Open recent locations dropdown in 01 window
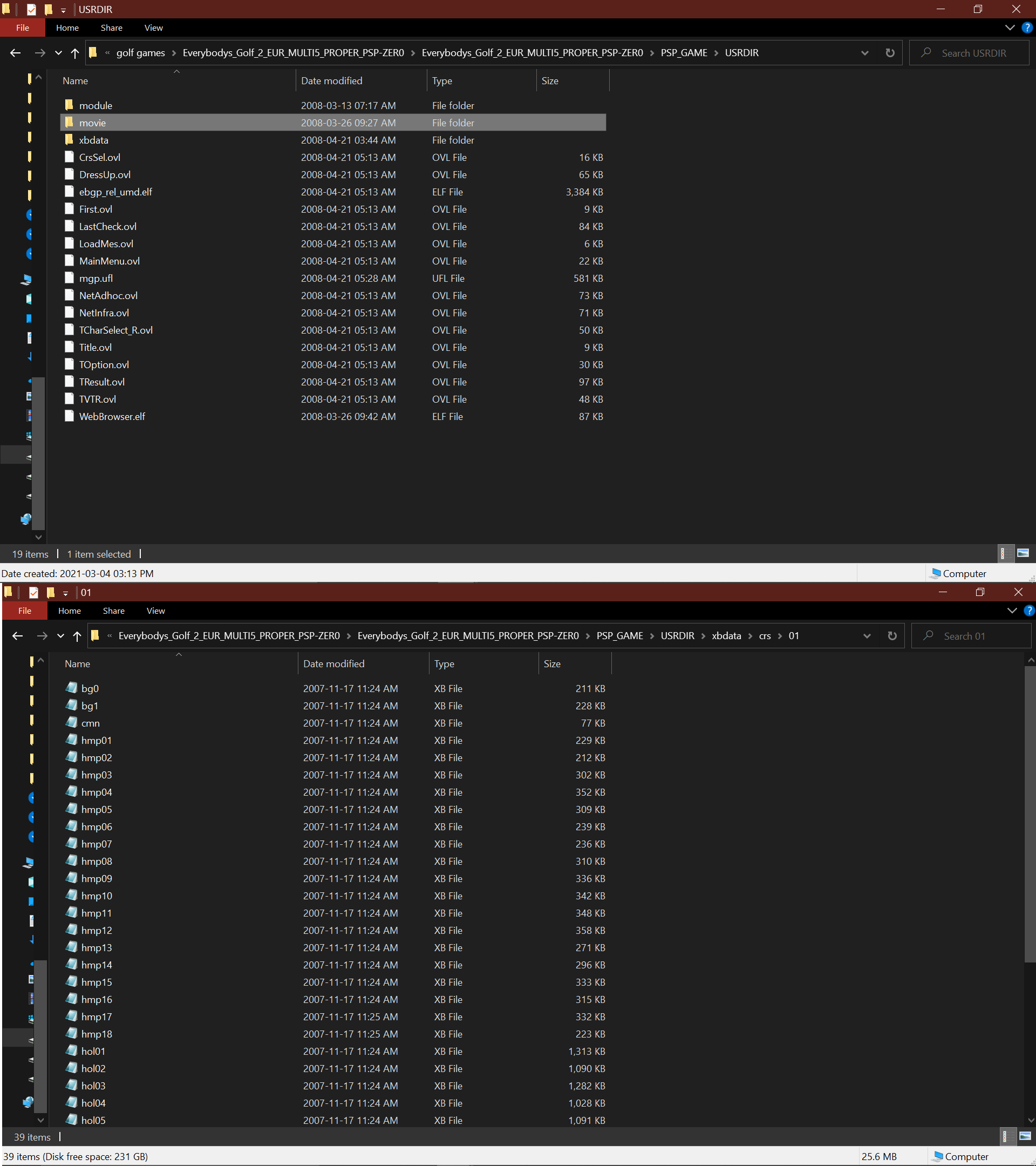This screenshot has width=1036, height=1166. pyautogui.click(x=60, y=636)
